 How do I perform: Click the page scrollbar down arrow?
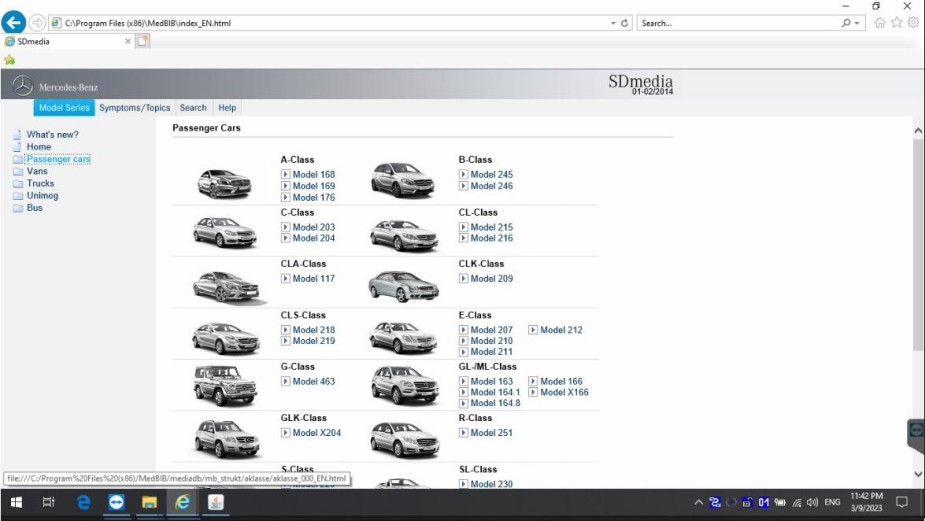tap(918, 474)
